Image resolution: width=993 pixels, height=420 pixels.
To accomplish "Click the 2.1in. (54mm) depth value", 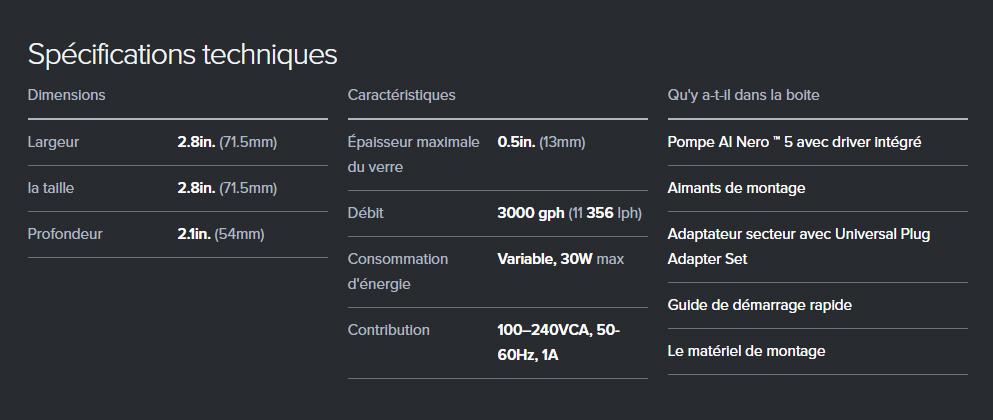I will [221, 234].
